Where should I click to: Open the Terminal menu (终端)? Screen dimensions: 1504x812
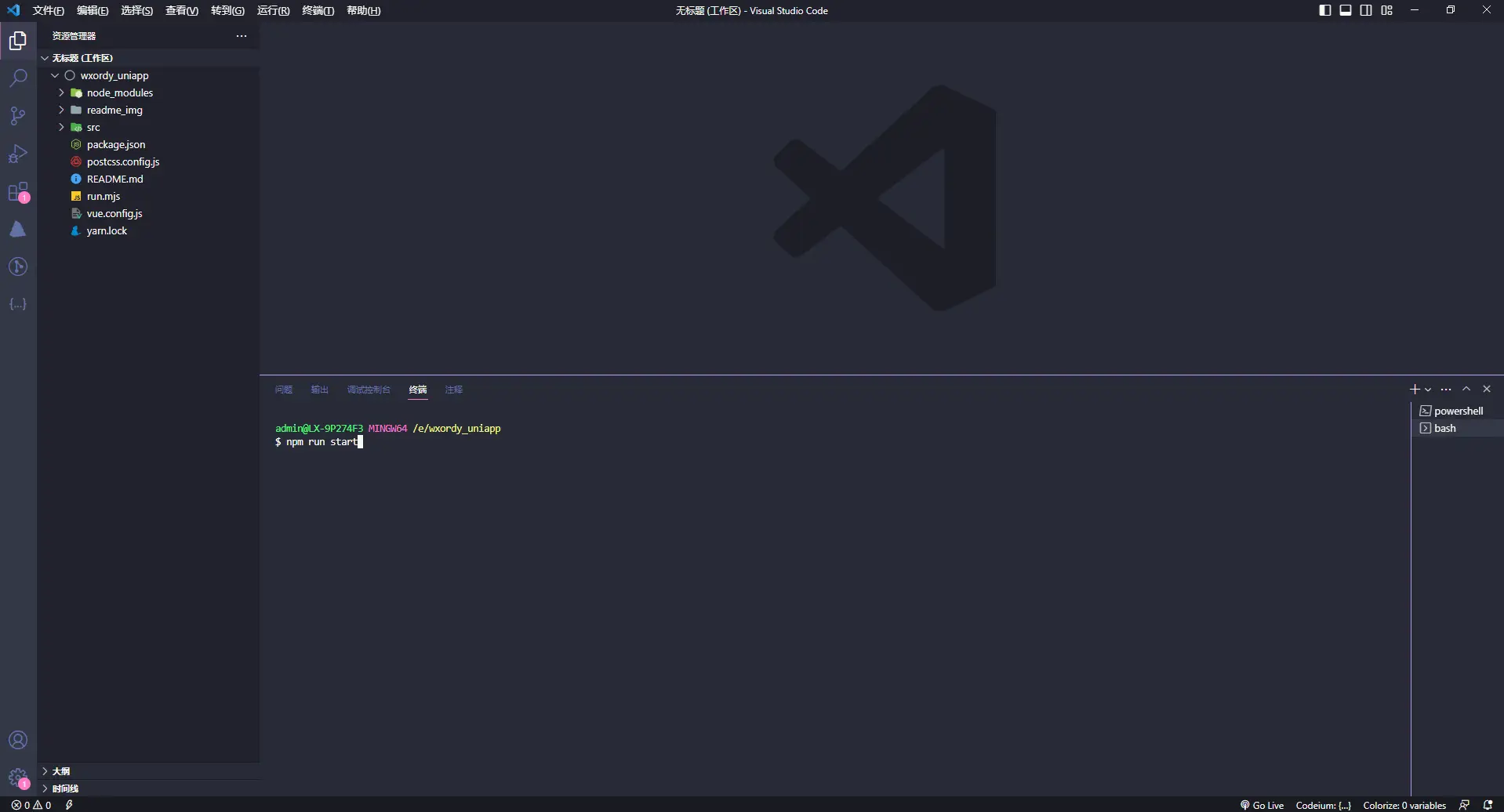click(318, 10)
